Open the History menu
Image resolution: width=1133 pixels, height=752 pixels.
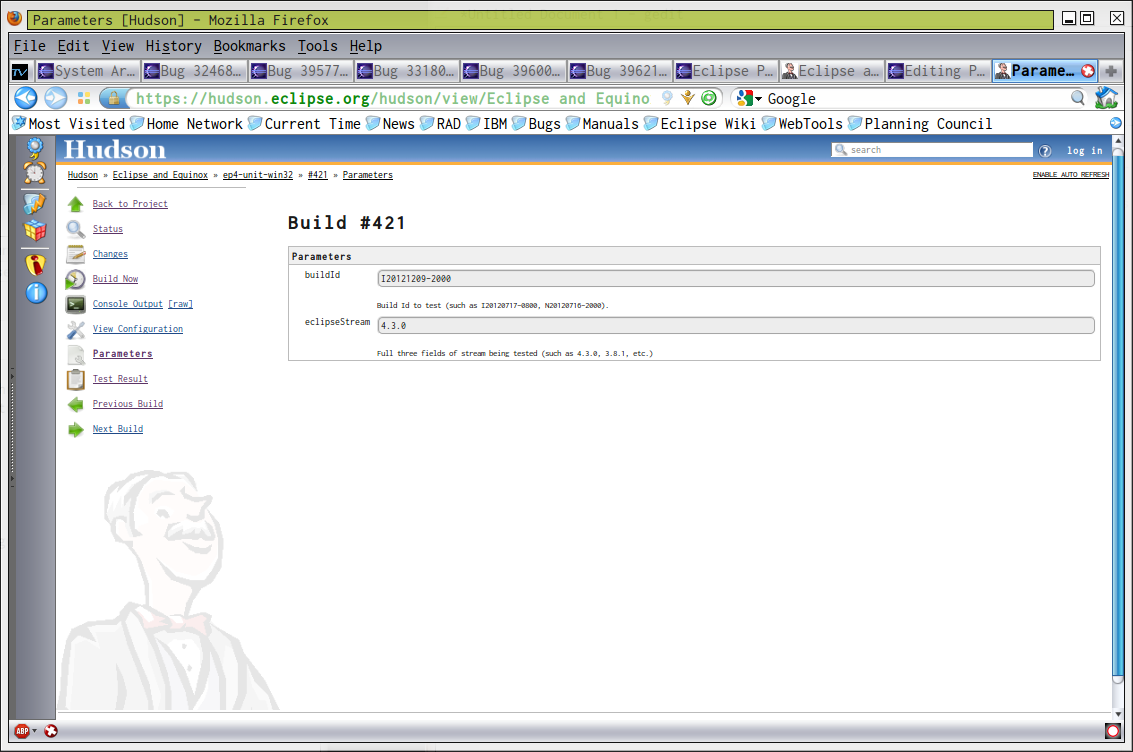[x=173, y=46]
